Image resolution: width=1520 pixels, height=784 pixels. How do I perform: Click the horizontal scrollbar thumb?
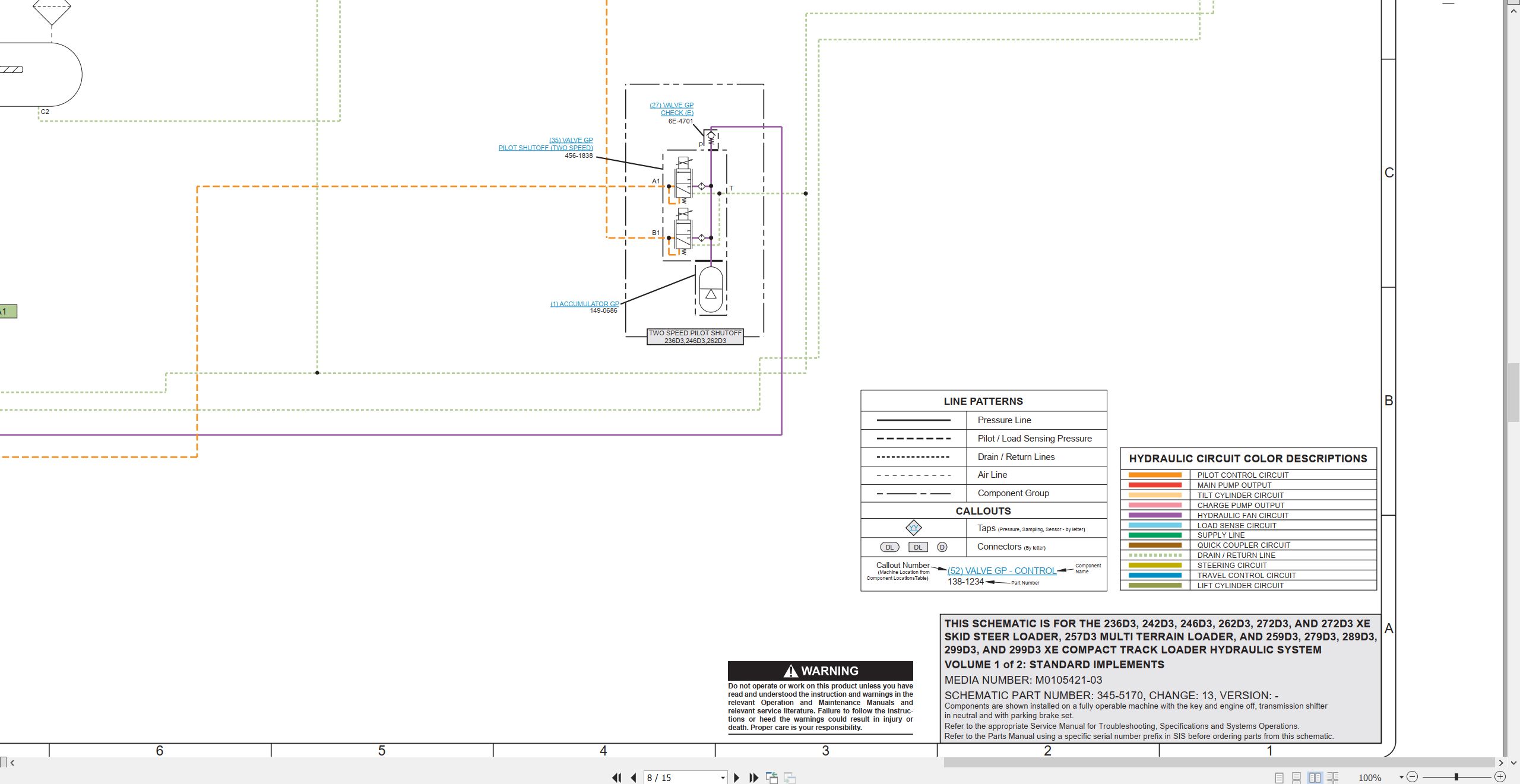(1219, 763)
